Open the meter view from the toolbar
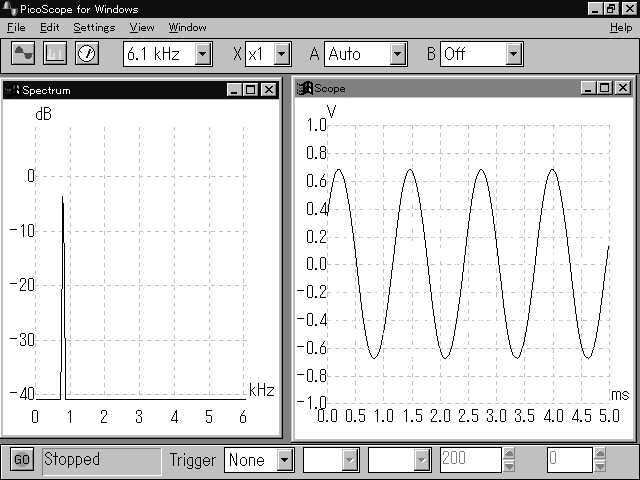Screen dimensions: 640x480 [x=87, y=53]
